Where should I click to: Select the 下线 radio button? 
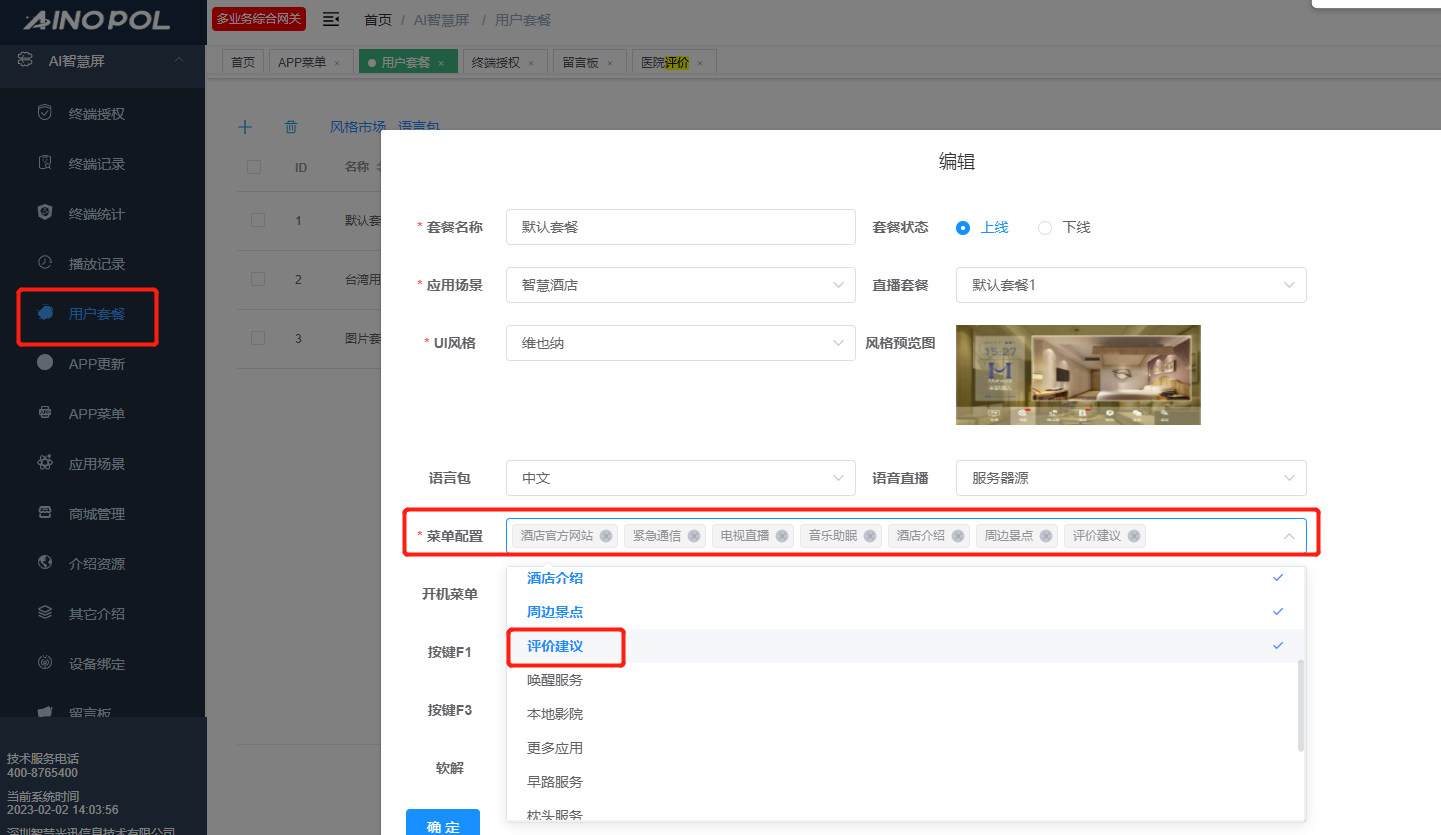click(x=1045, y=227)
